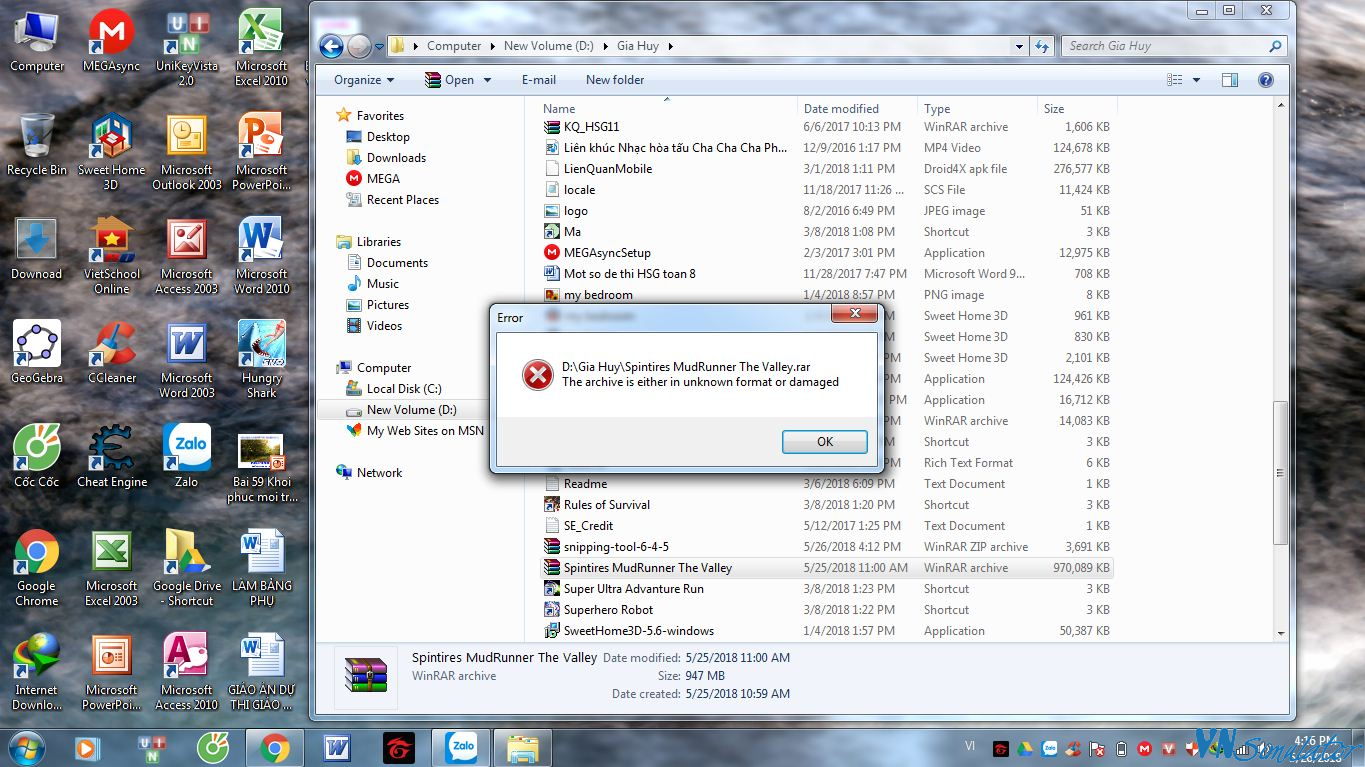Switch to Windows Explorer taskbar button
Image resolution: width=1365 pixels, height=767 pixels.
click(x=523, y=747)
